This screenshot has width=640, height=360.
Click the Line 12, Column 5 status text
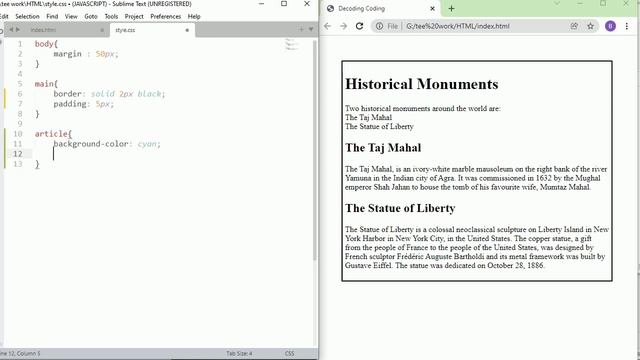coord(20,353)
